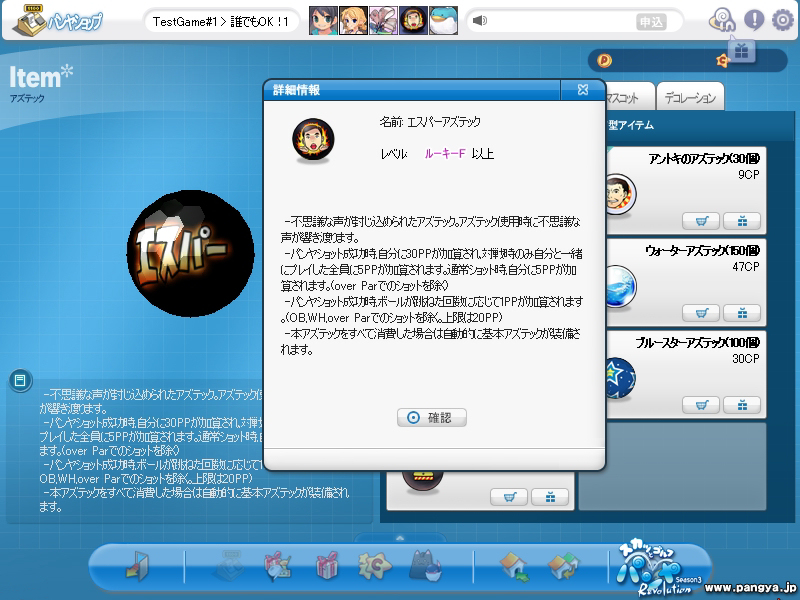Select the blue star Aztec ball thumbnail
The height and width of the screenshot is (600, 800).
(x=618, y=376)
